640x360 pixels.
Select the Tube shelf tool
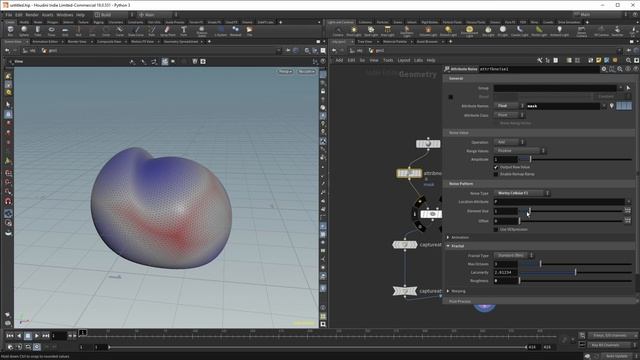click(38, 31)
